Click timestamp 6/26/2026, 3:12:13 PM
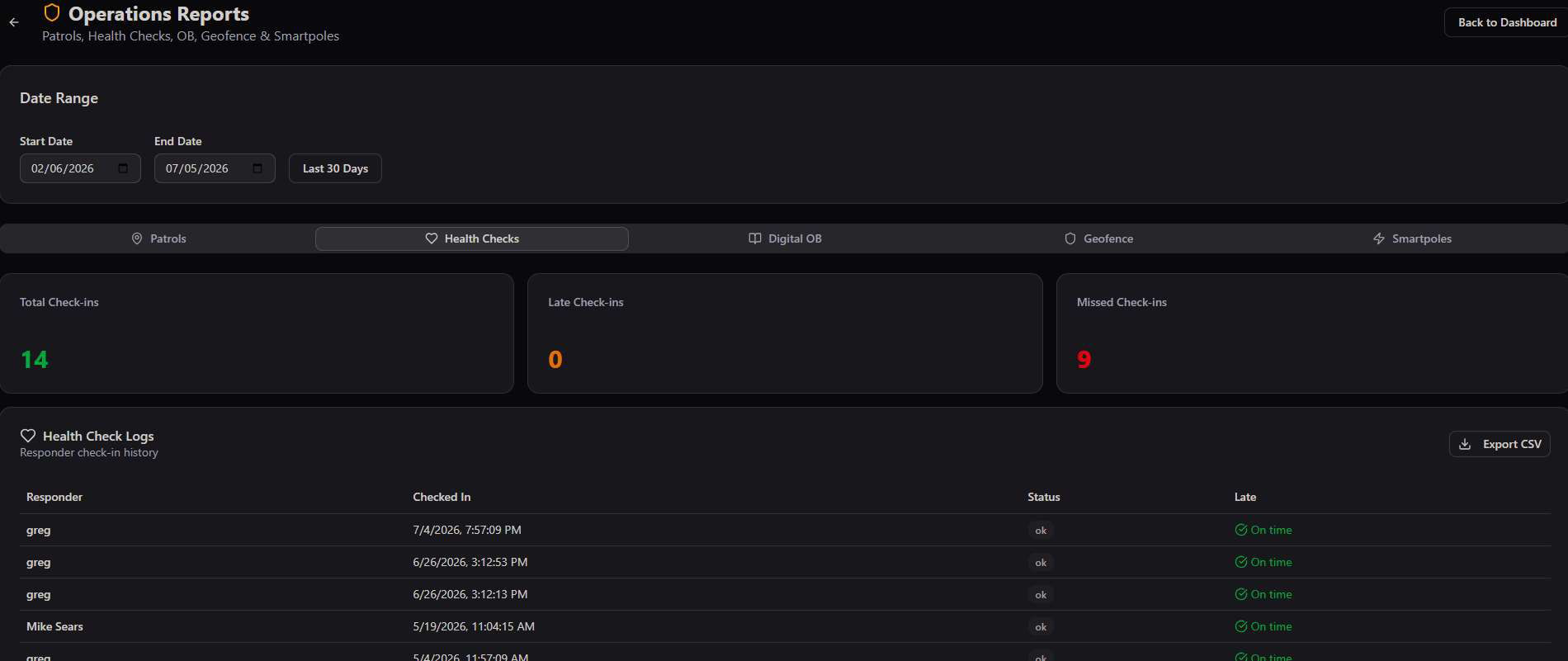Screen dimensions: 1568x661 point(470,594)
